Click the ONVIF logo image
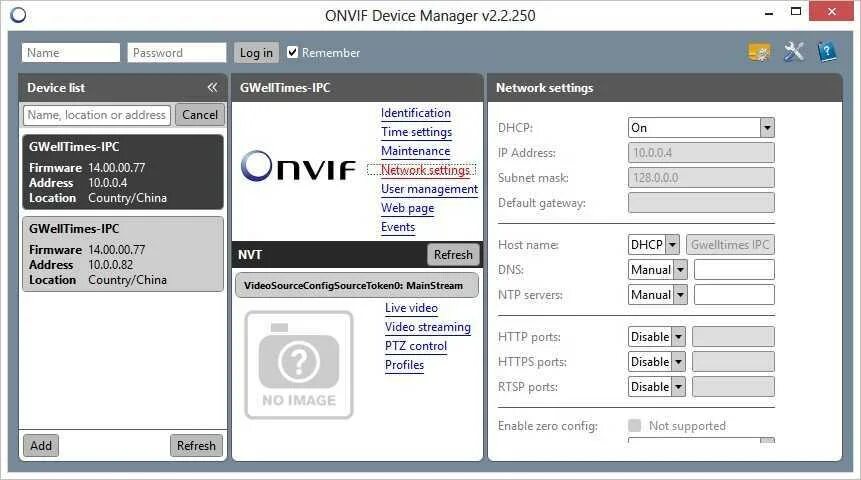Screen dimensions: 861x480 (298, 166)
